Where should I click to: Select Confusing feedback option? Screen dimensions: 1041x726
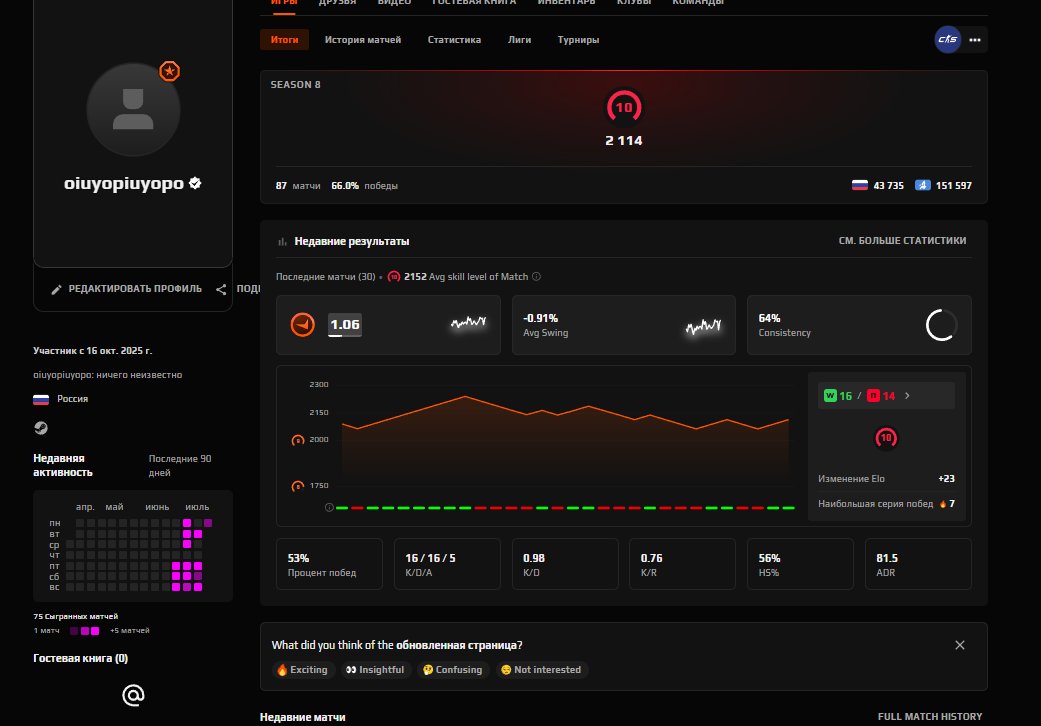click(453, 670)
